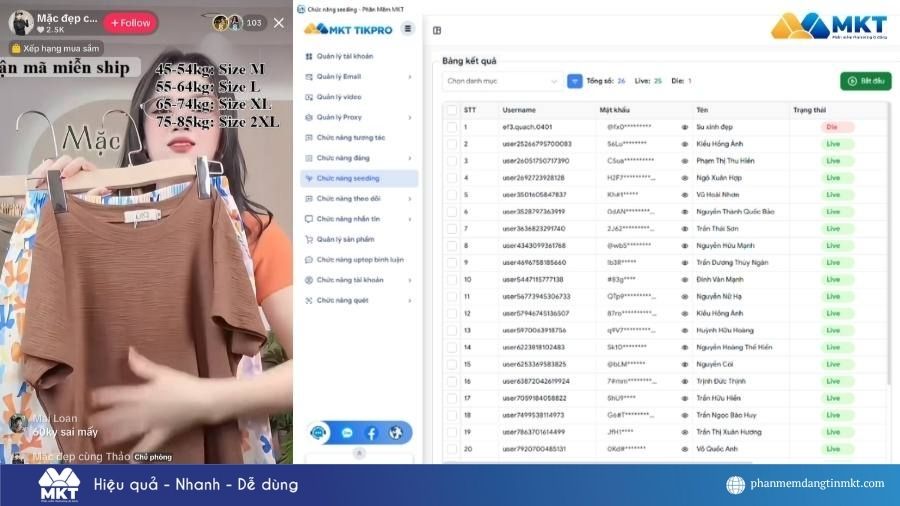Open Chức năng uptop bình luận menu item
This screenshot has height=506, width=900.
click(359, 260)
